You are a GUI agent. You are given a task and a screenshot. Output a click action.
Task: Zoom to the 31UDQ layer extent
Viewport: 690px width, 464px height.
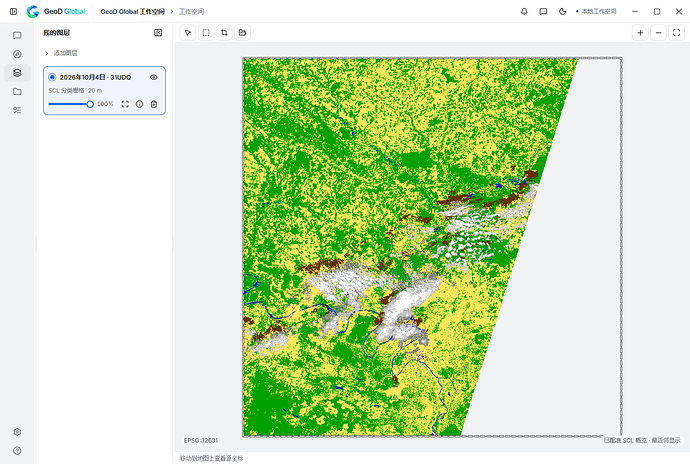point(125,104)
